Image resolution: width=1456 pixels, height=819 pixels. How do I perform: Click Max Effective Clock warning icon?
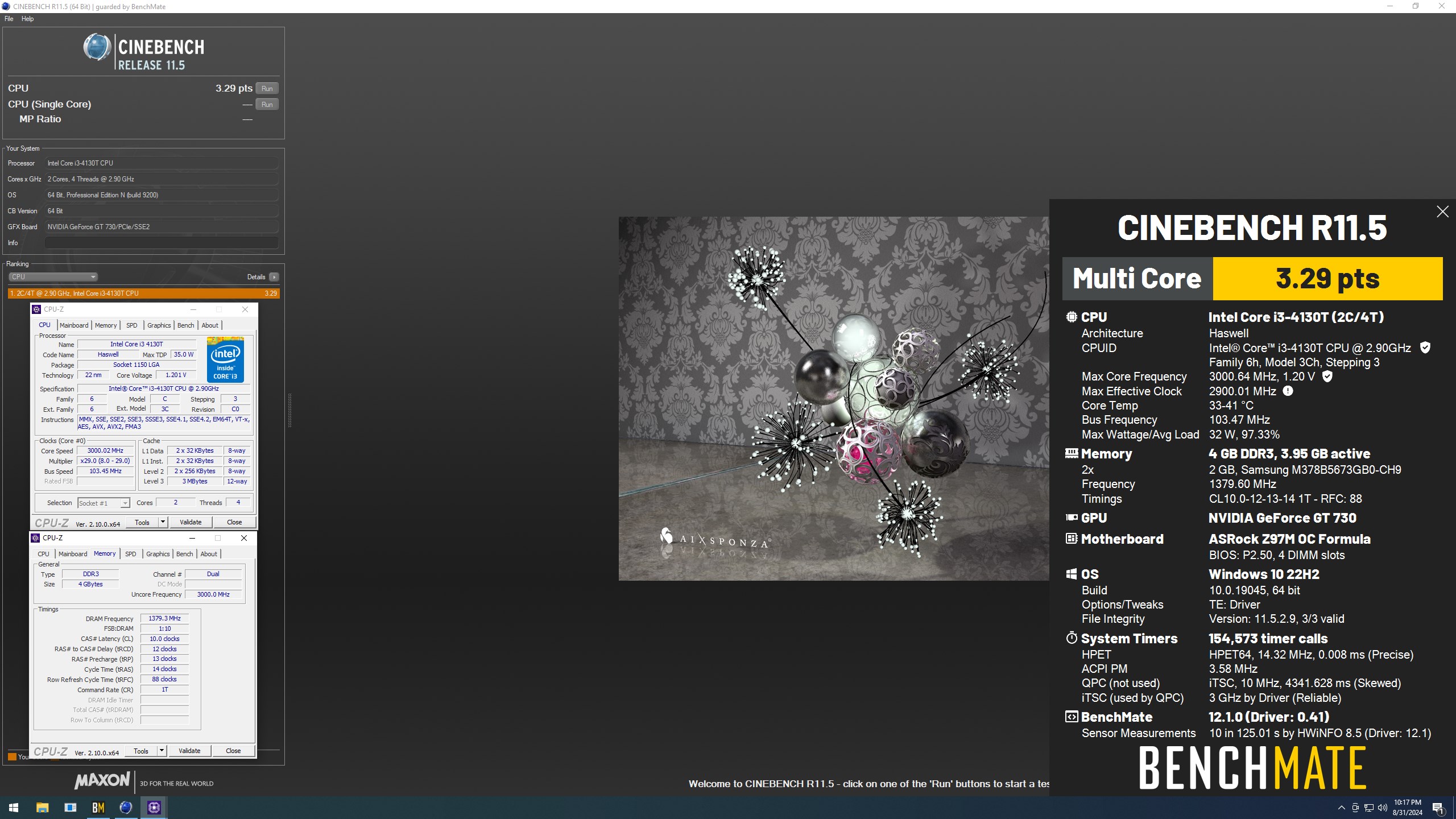point(1288,391)
